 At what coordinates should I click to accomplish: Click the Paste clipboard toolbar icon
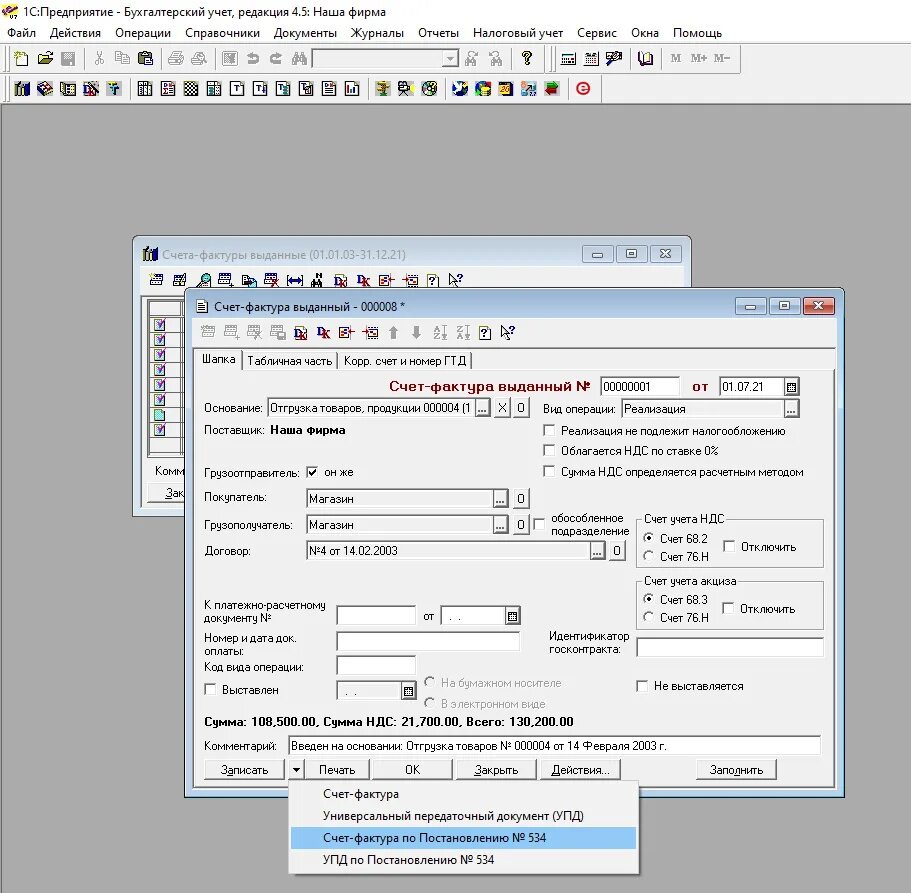click(145, 58)
